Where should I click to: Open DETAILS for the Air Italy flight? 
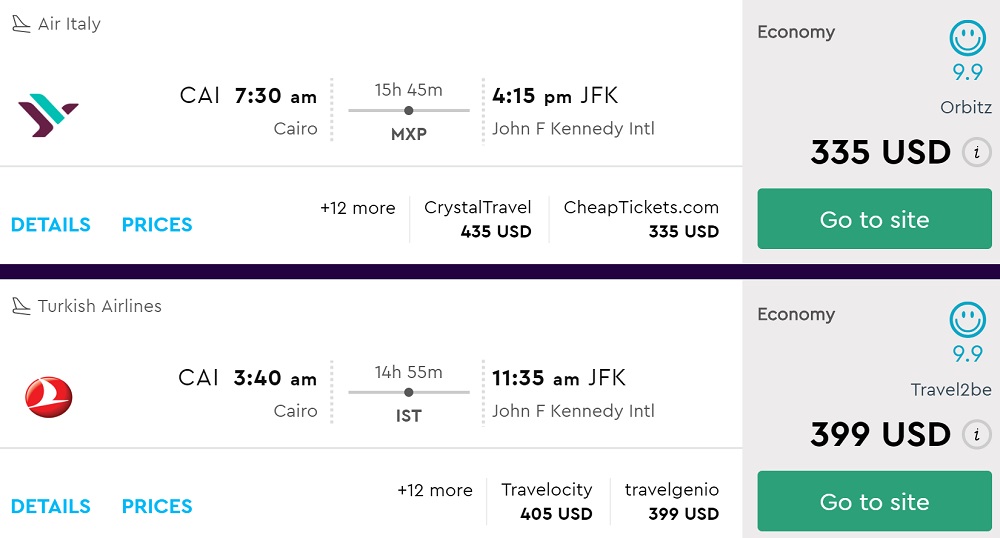(x=50, y=225)
